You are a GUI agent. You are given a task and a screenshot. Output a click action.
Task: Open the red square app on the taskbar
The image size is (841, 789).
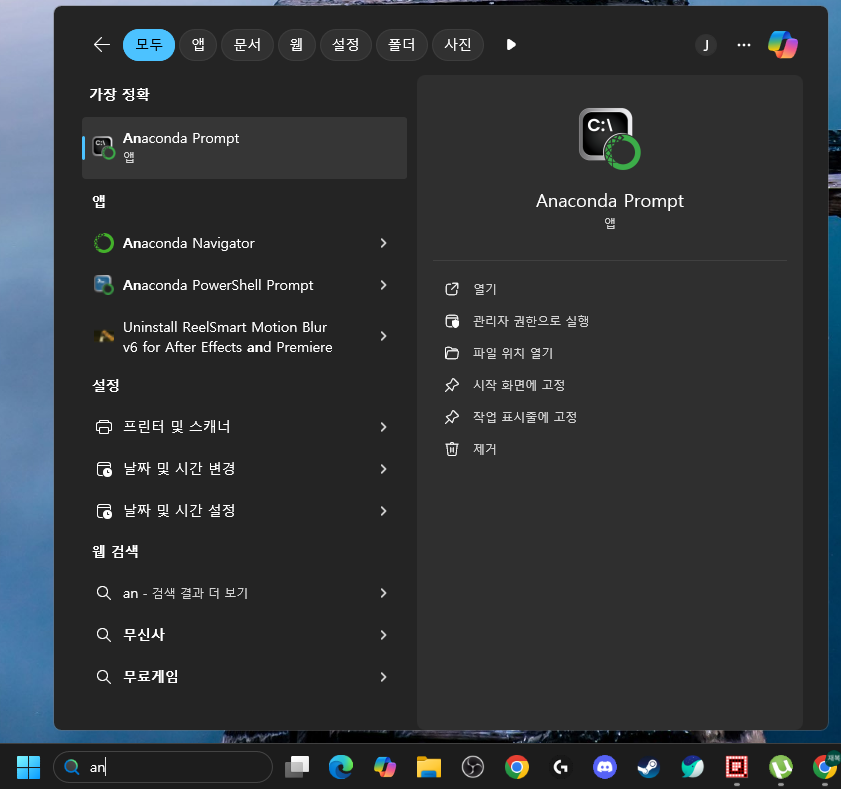pos(737,767)
